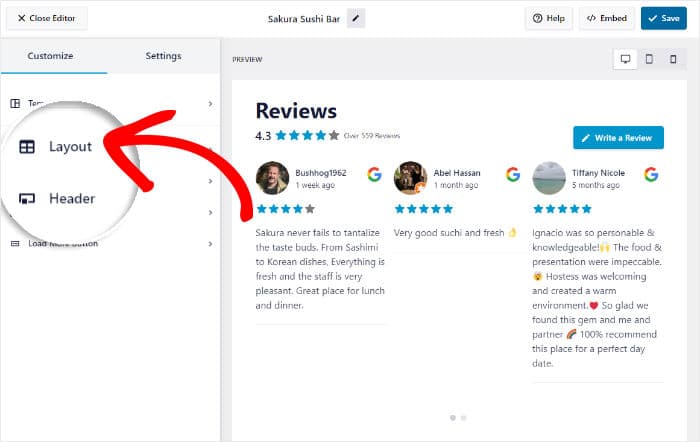
Task: Switch to desktop preview icon
Action: pos(625,59)
